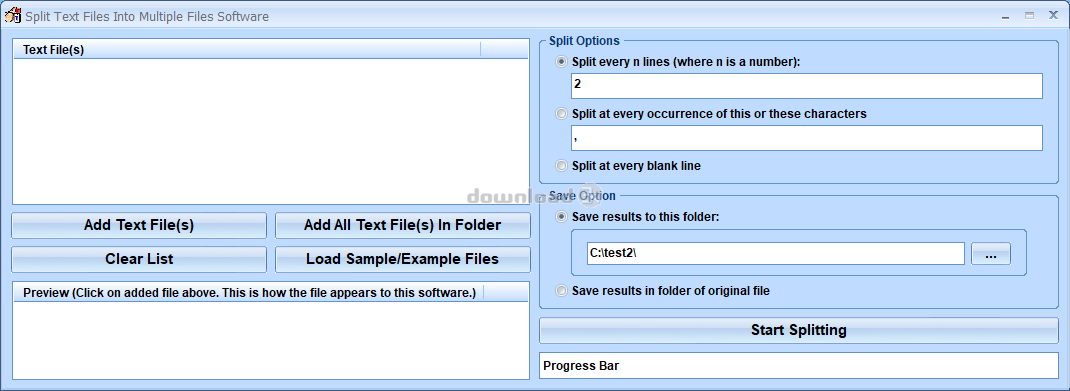Select 'Split at every occurrence' radio option
1070x391 pixels.
click(562, 114)
